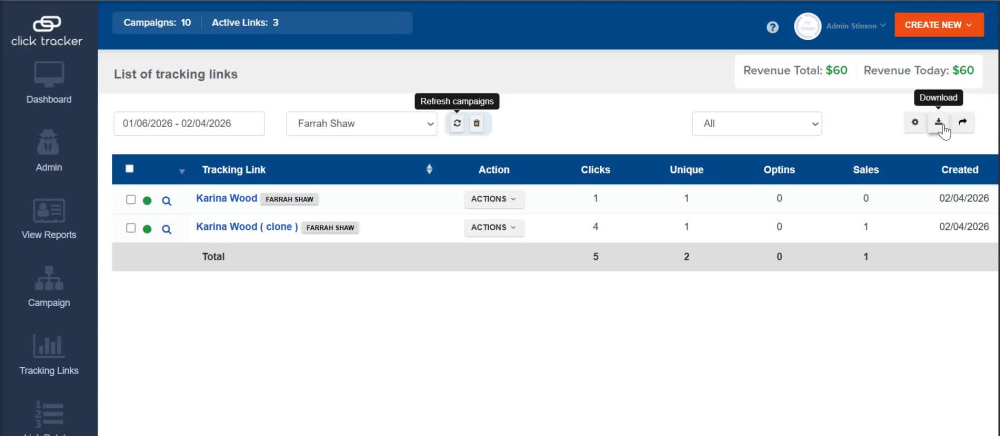1000x436 pixels.
Task: Click green status dot for Karina Wood
Action: [x=147, y=201]
